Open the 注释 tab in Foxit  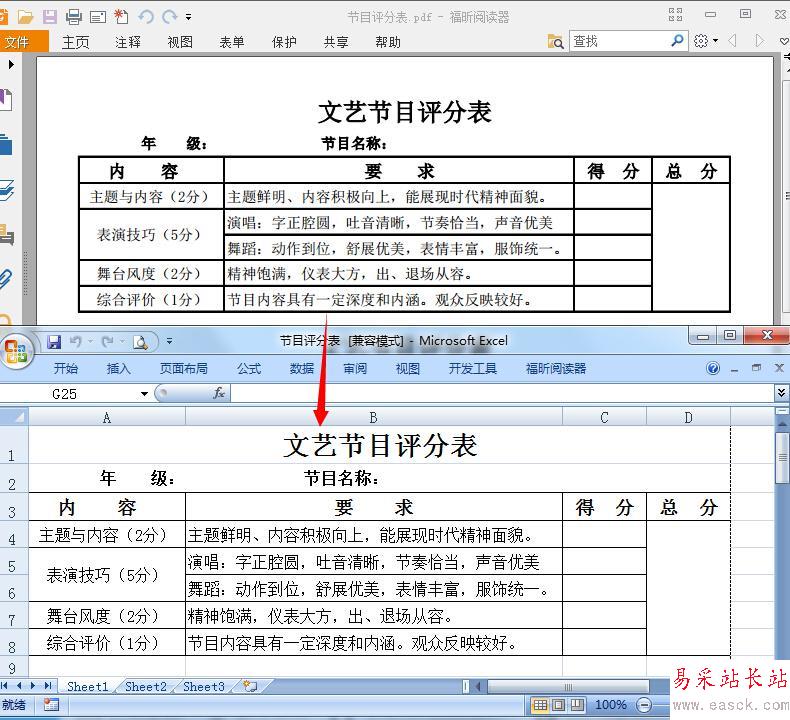(x=128, y=42)
